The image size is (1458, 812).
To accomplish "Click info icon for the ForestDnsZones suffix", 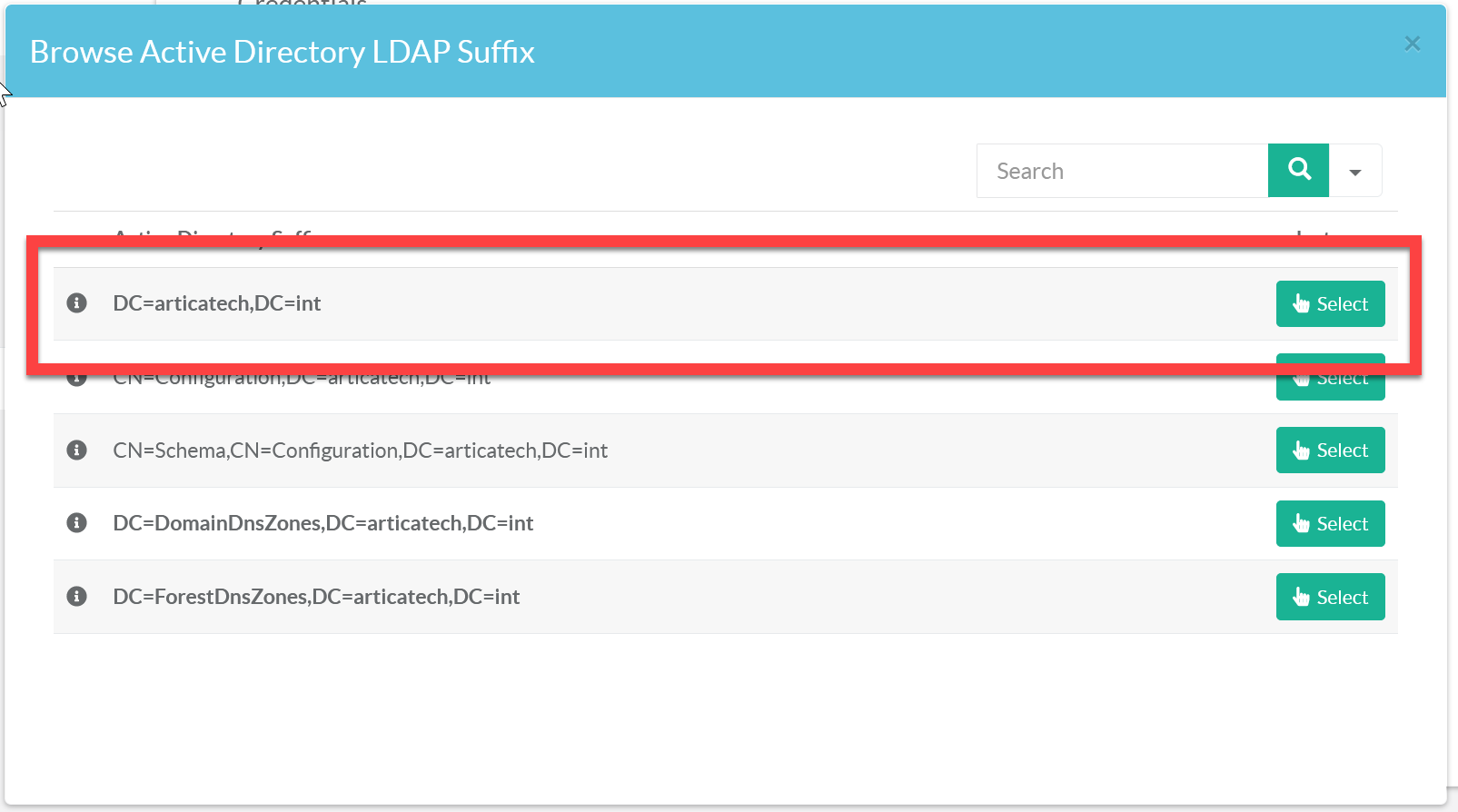I will tap(77, 597).
